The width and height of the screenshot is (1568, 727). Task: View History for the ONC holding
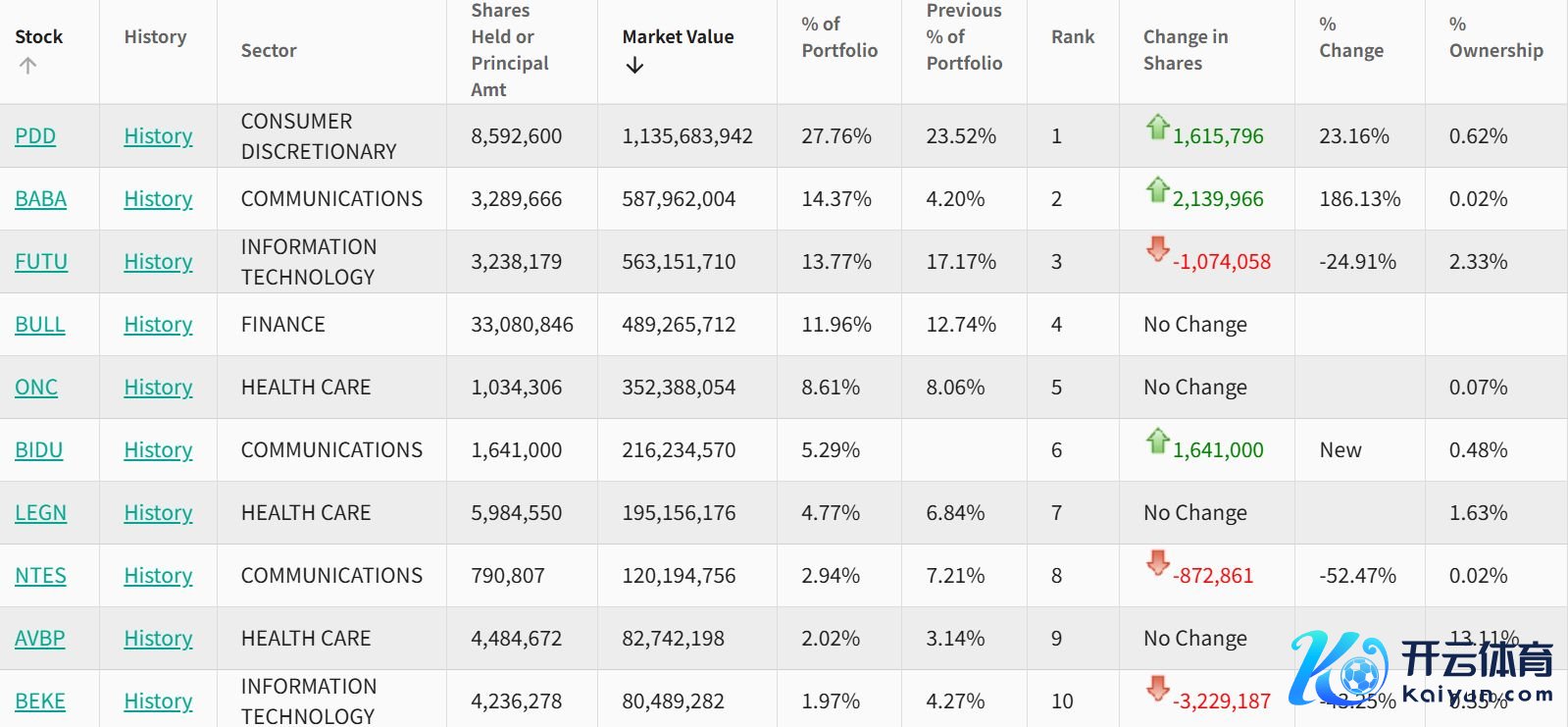coord(158,388)
